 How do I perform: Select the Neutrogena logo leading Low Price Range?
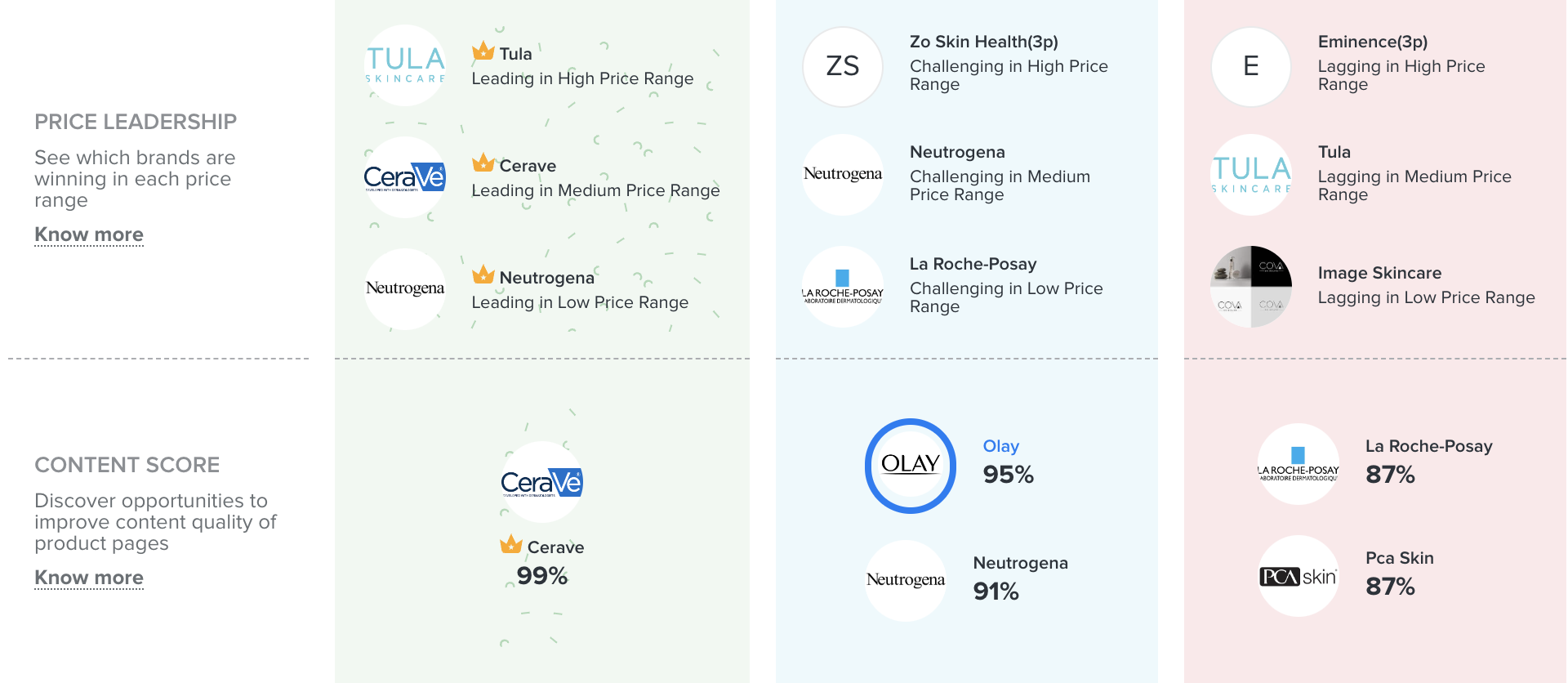(405, 289)
